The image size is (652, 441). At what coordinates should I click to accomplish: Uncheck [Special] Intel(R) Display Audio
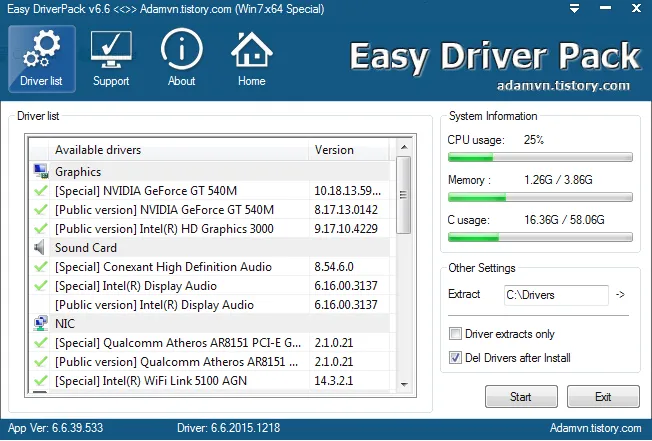point(40,286)
